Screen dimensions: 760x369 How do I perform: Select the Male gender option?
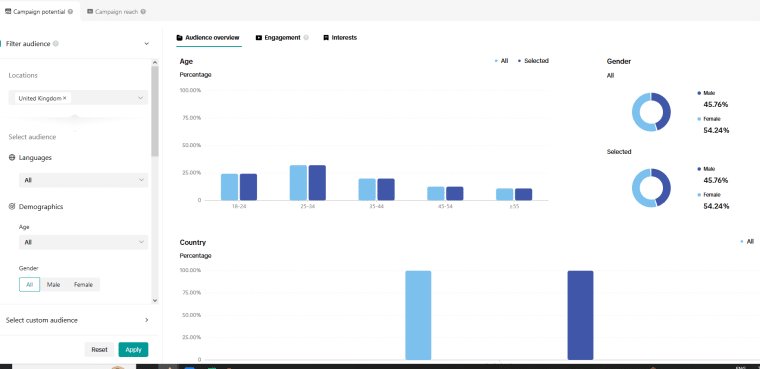53,285
